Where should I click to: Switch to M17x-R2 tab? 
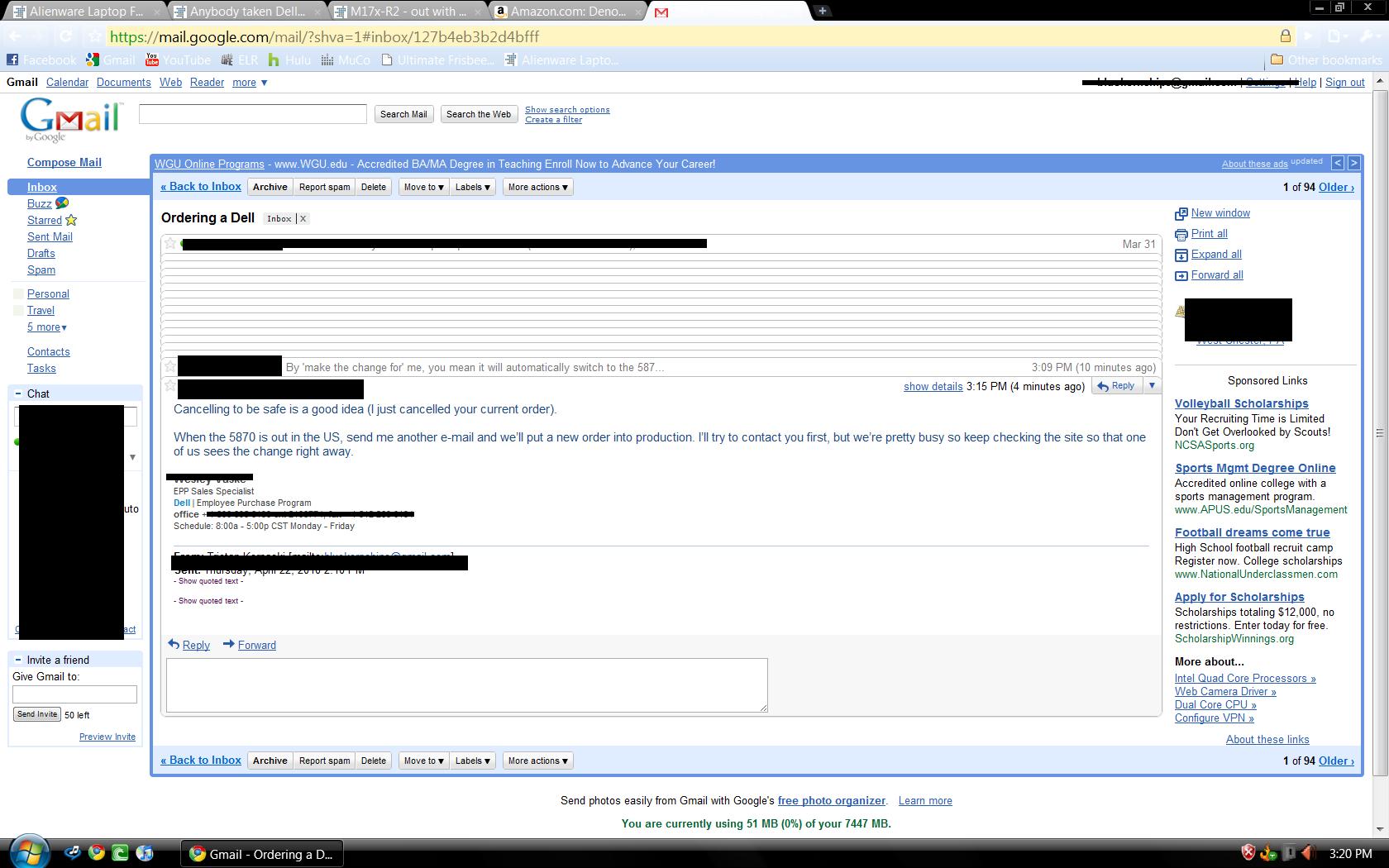(408, 12)
